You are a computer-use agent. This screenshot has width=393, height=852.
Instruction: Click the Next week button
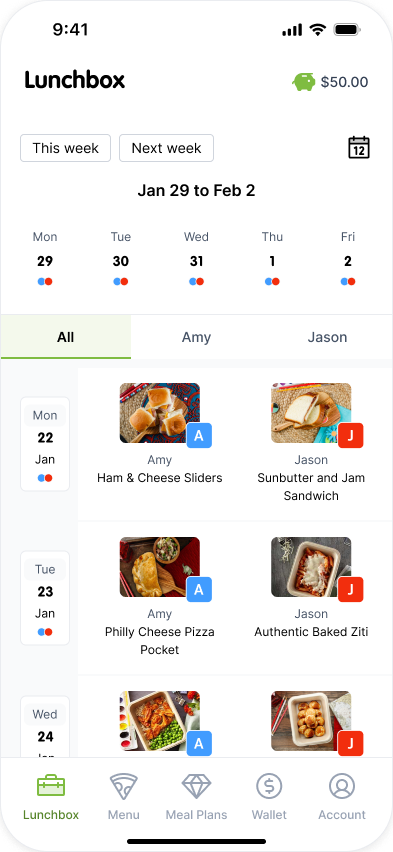166,148
